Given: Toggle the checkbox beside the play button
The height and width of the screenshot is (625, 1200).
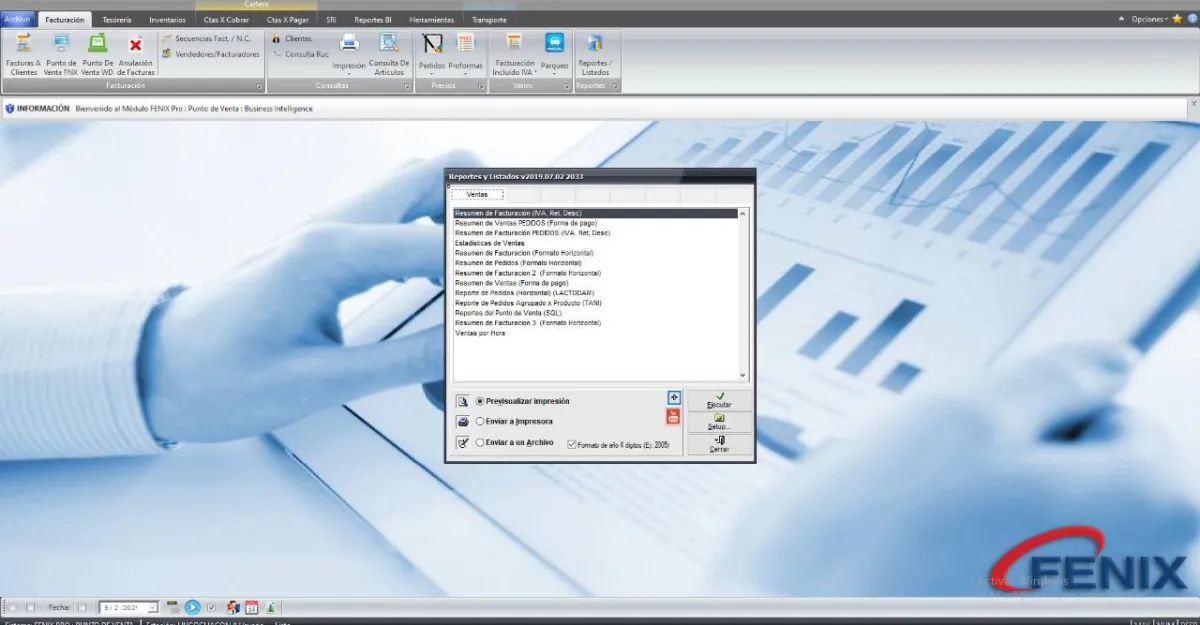Looking at the screenshot, I should [x=211, y=607].
